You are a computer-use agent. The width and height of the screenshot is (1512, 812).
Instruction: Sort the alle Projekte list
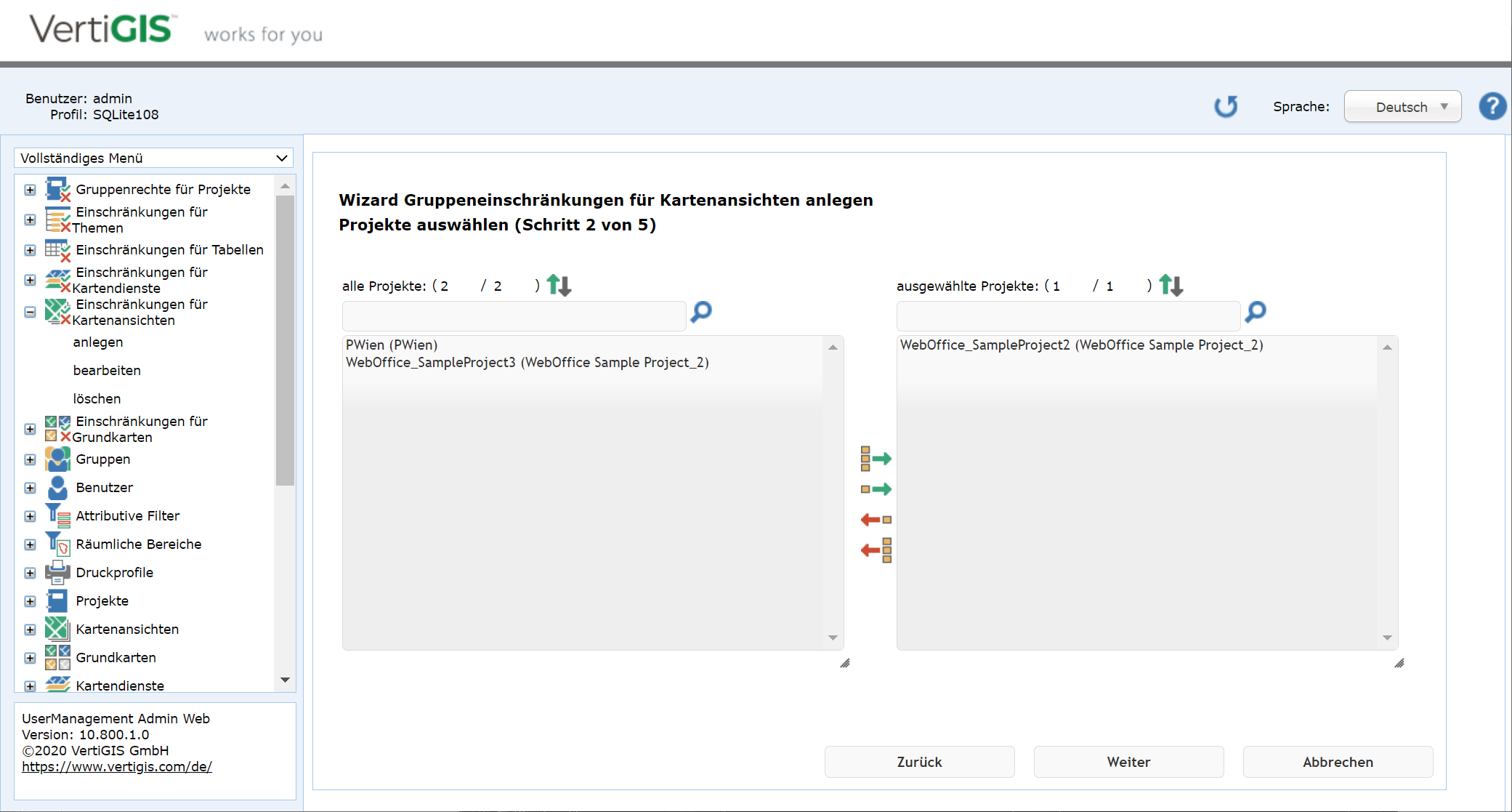(559, 285)
